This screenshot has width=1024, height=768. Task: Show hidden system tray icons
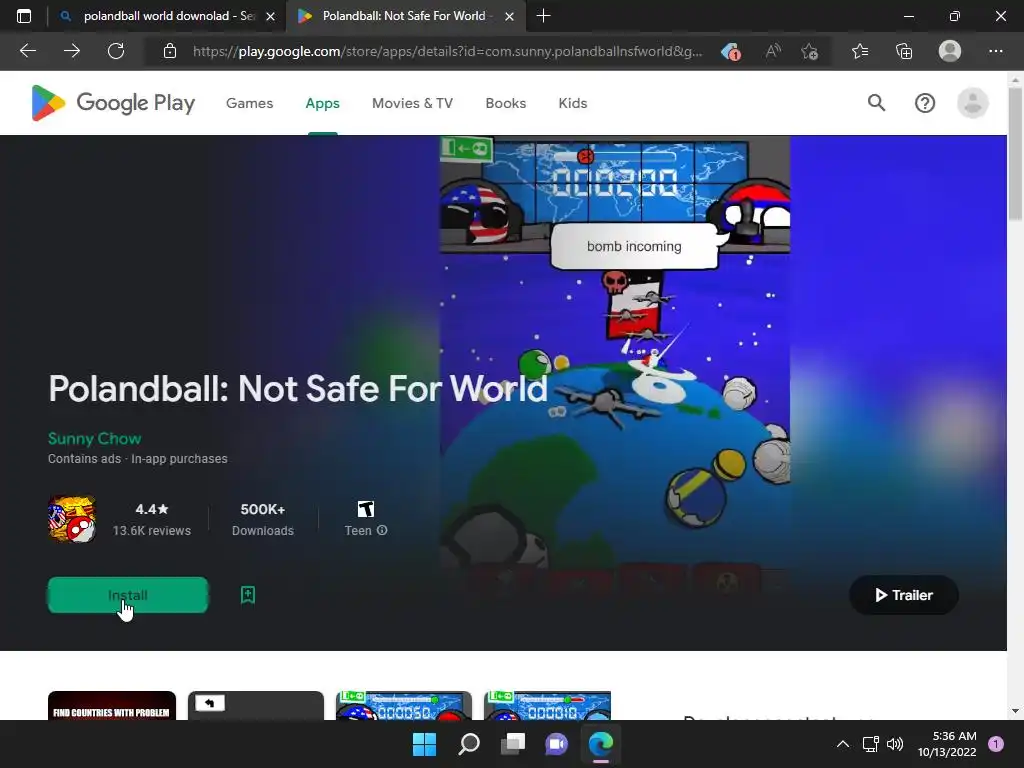[x=843, y=744]
